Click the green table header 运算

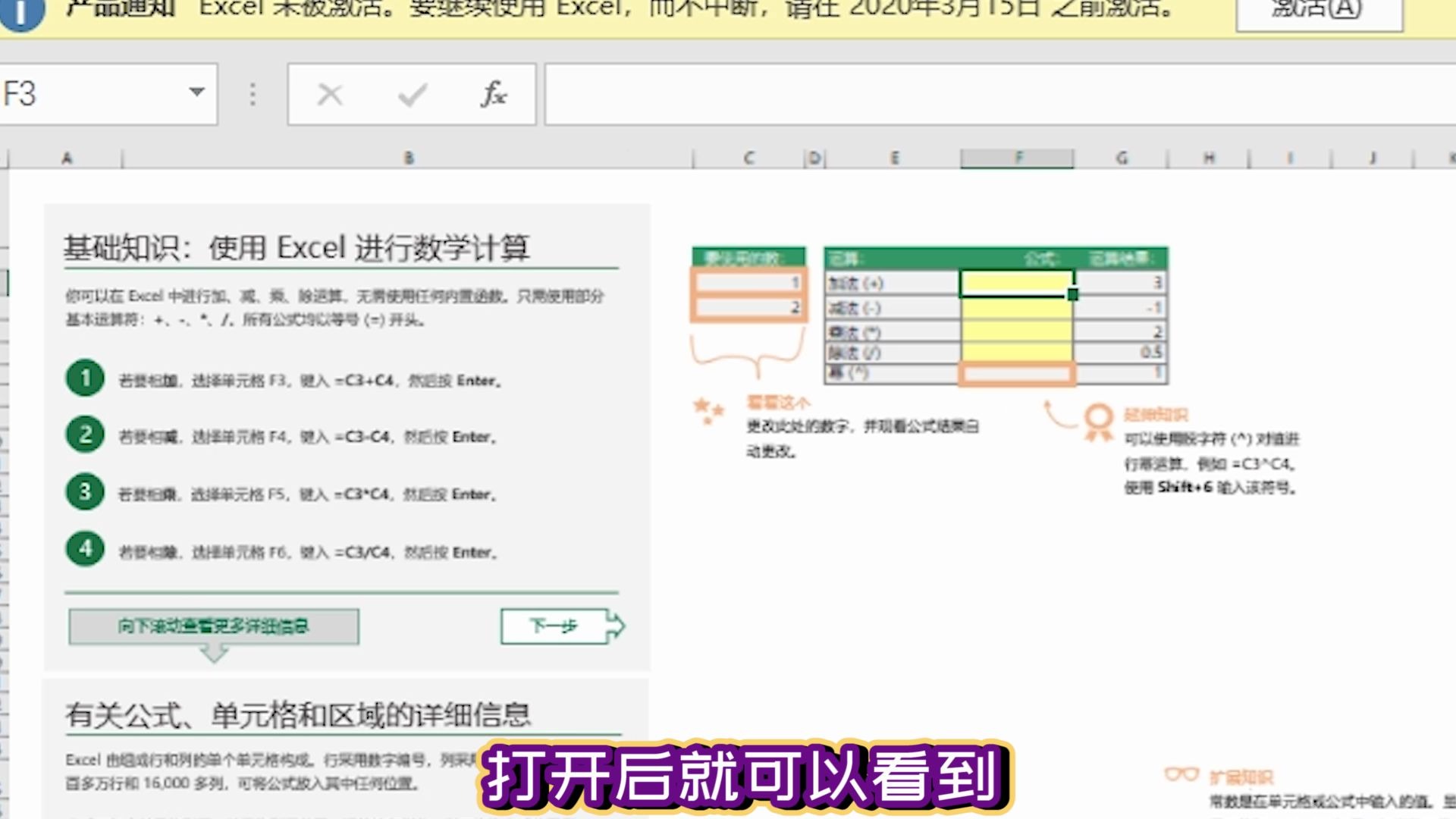pos(844,259)
